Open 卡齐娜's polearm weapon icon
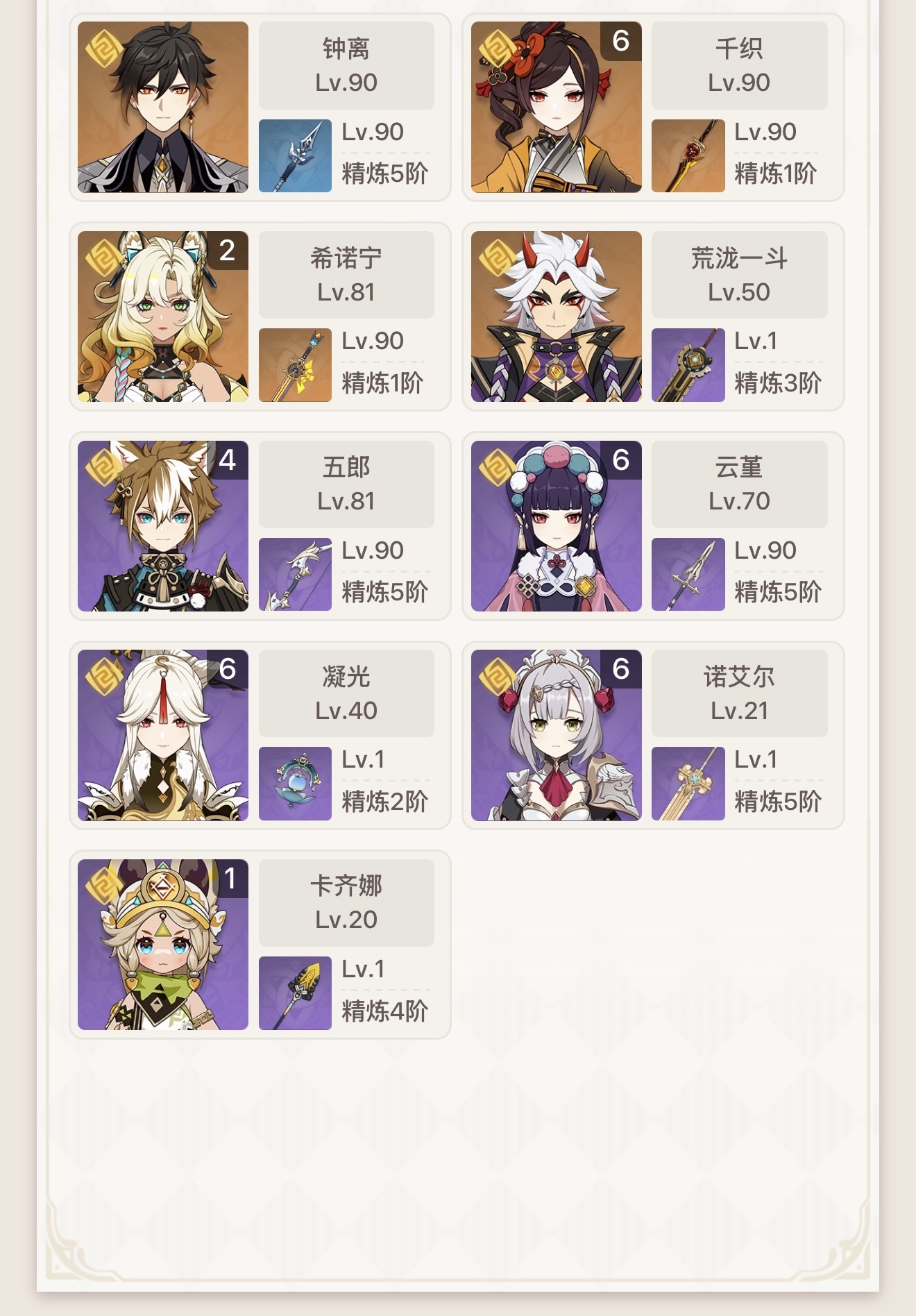The image size is (916, 1316). pos(295,993)
